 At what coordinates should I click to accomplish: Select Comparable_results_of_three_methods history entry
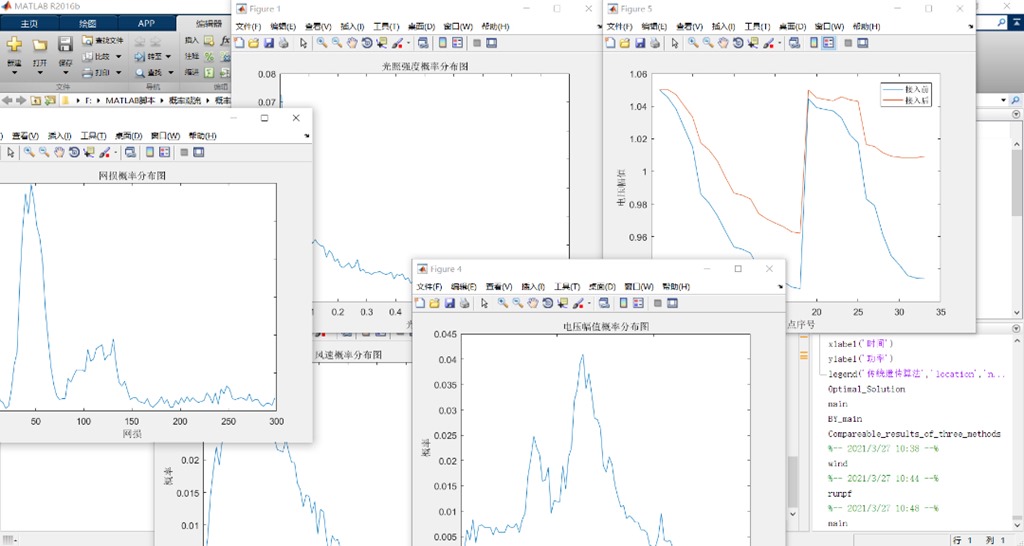(914, 434)
